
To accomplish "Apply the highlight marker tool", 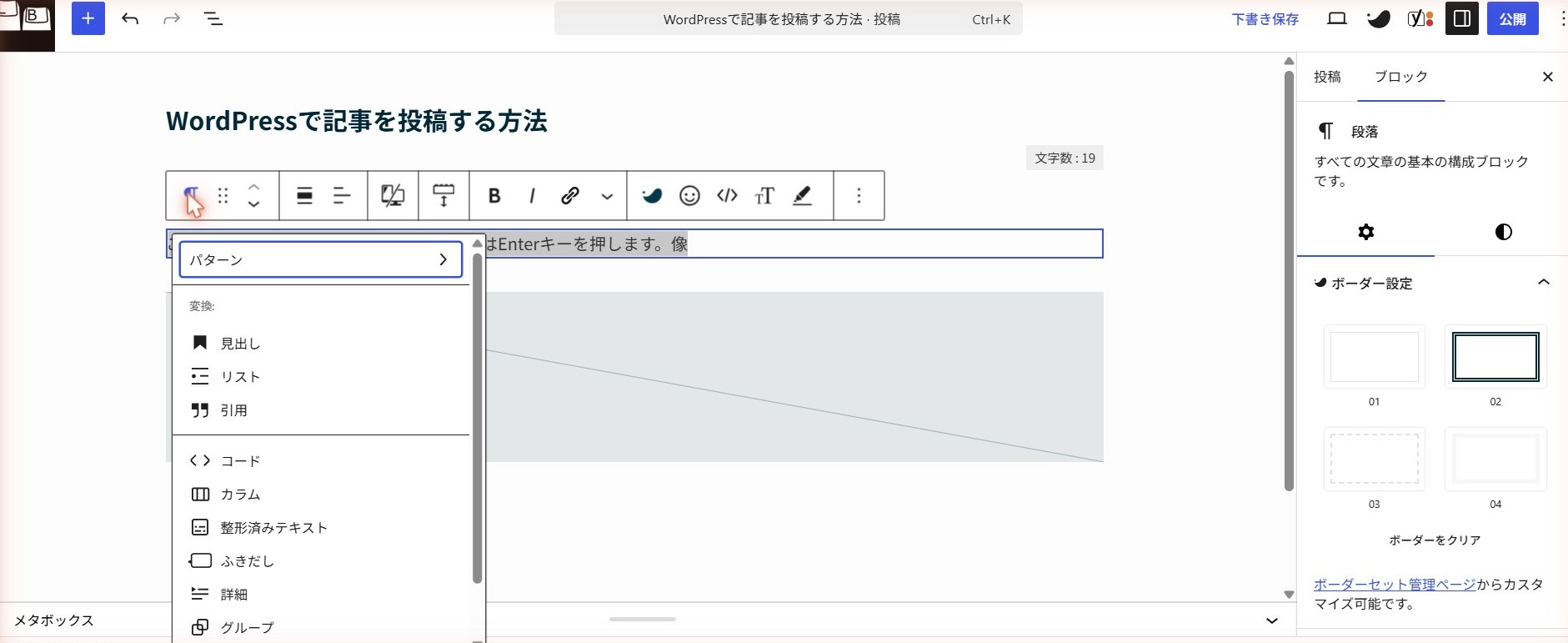I will [x=802, y=196].
